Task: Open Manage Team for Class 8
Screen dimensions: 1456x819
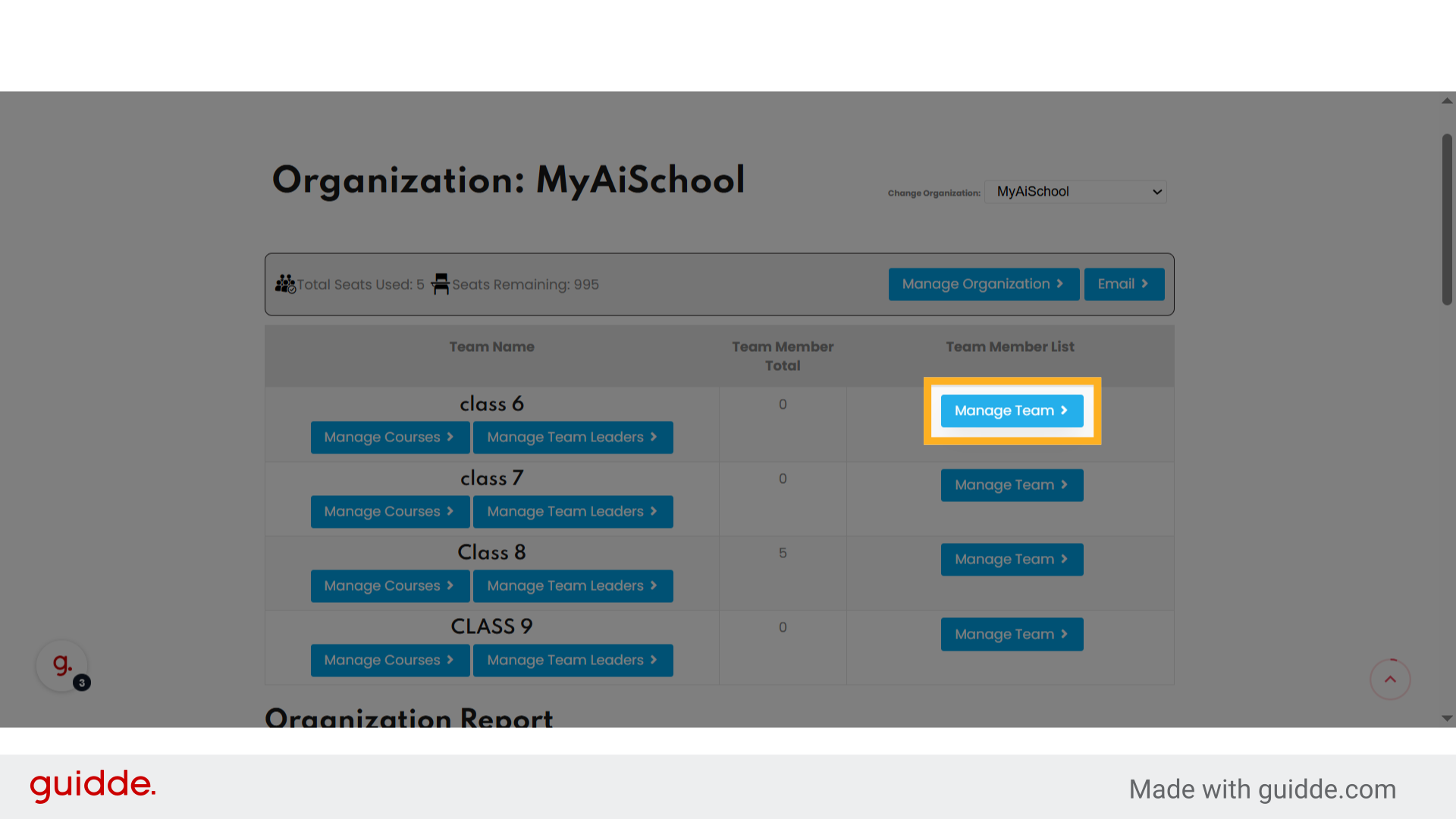Action: point(1011,560)
